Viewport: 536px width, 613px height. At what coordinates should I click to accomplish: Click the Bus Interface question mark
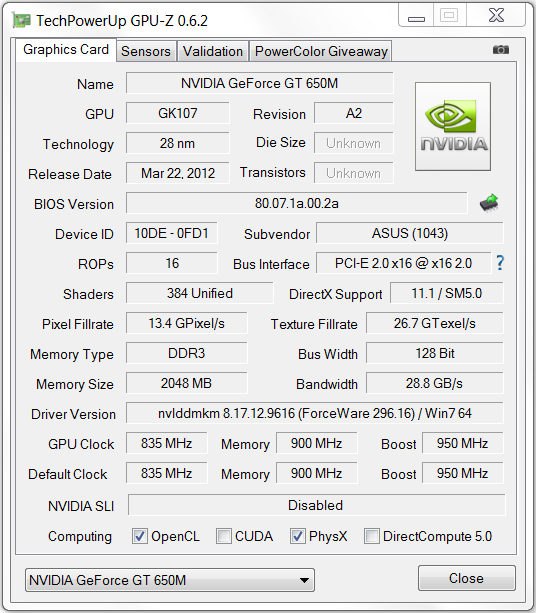500,263
